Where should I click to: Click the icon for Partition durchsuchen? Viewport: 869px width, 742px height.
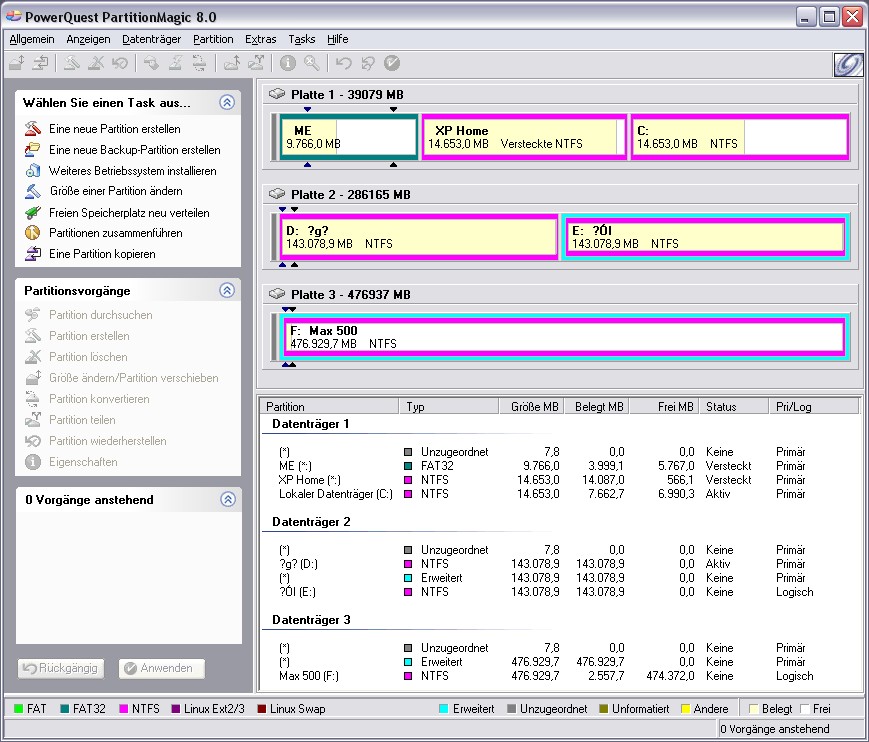tap(33, 315)
